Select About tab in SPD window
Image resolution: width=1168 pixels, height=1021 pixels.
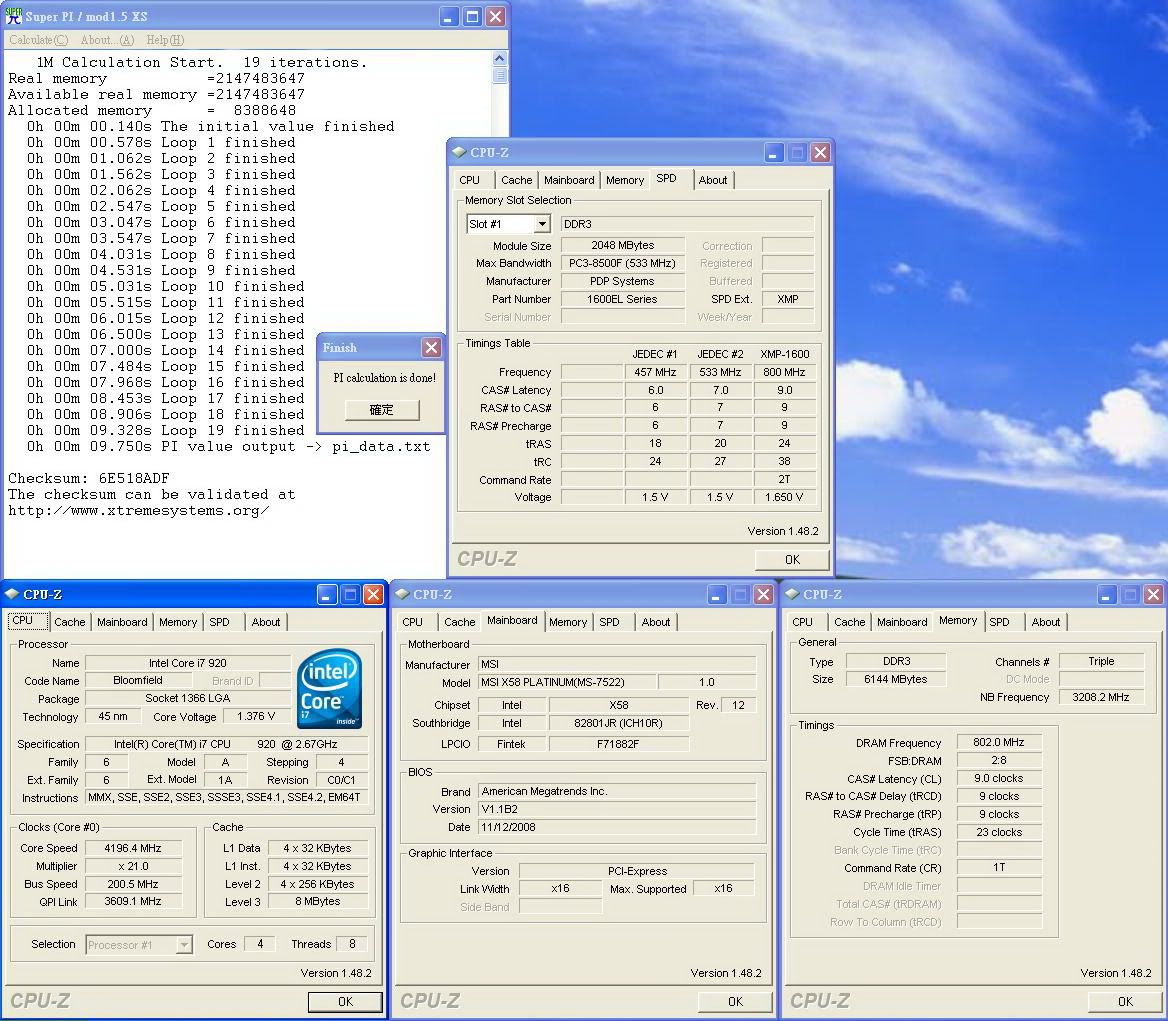tap(713, 180)
